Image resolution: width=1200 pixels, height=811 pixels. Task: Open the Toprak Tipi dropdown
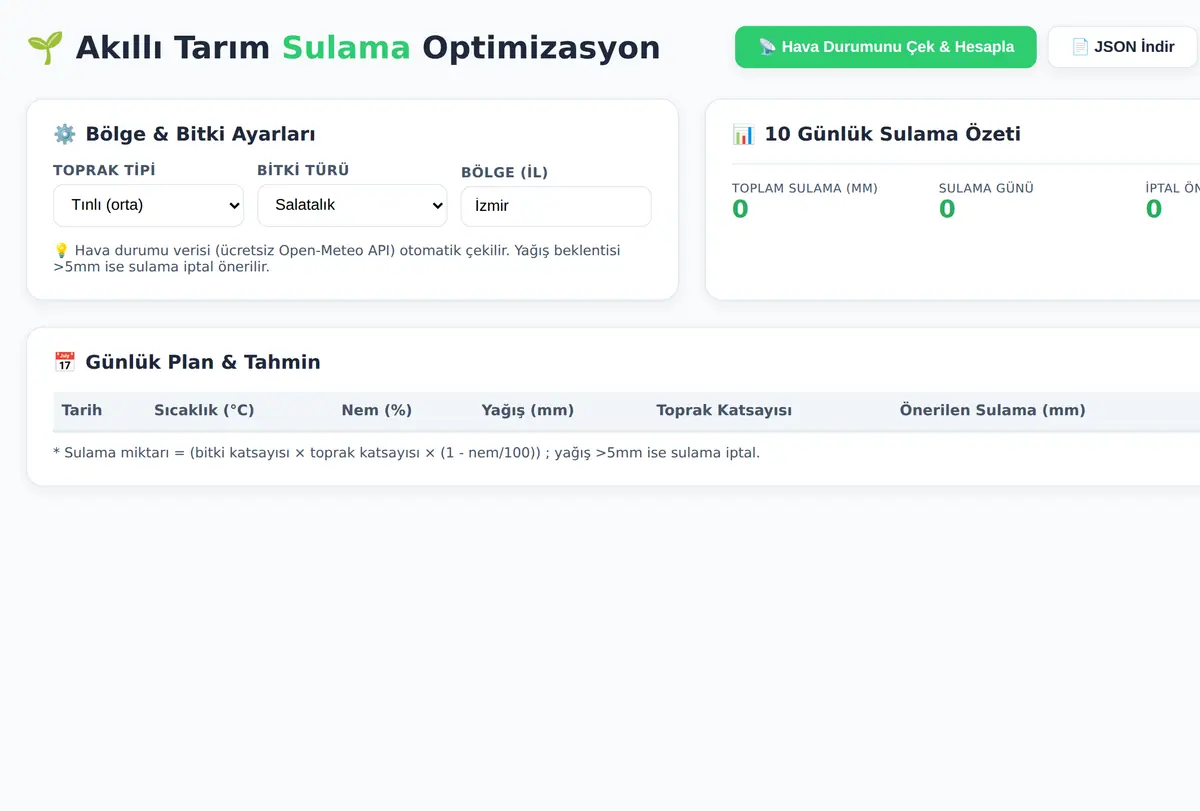pos(148,205)
